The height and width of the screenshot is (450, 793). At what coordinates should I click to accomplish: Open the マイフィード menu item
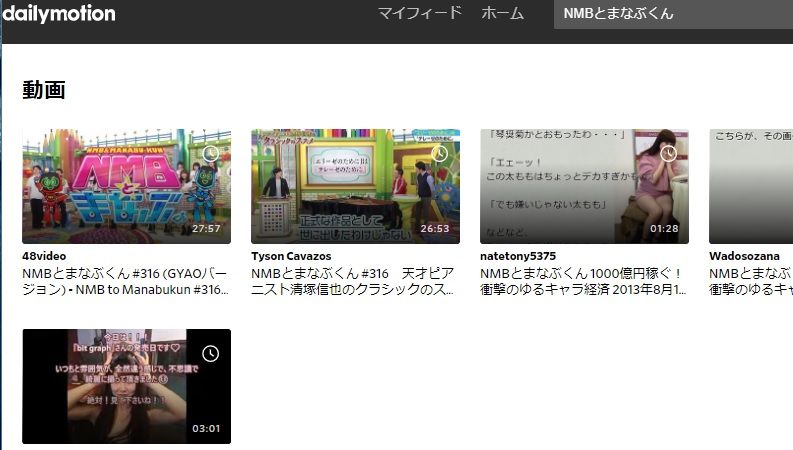419,14
